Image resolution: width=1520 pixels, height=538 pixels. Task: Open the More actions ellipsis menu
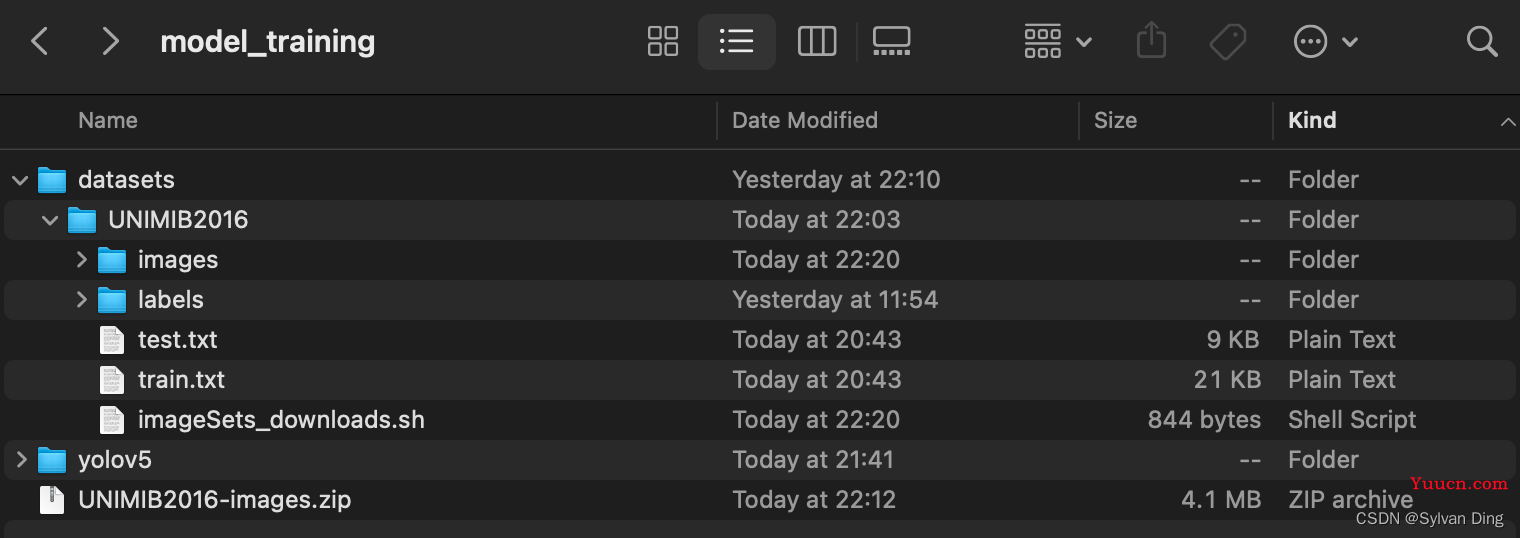[1326, 41]
